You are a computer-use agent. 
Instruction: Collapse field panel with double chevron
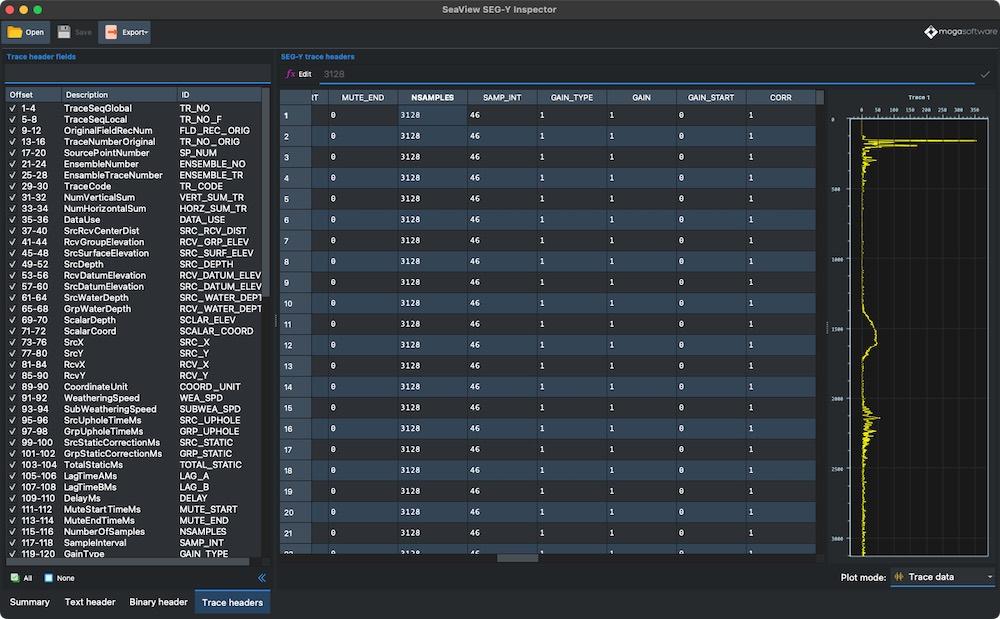pyautogui.click(x=261, y=578)
